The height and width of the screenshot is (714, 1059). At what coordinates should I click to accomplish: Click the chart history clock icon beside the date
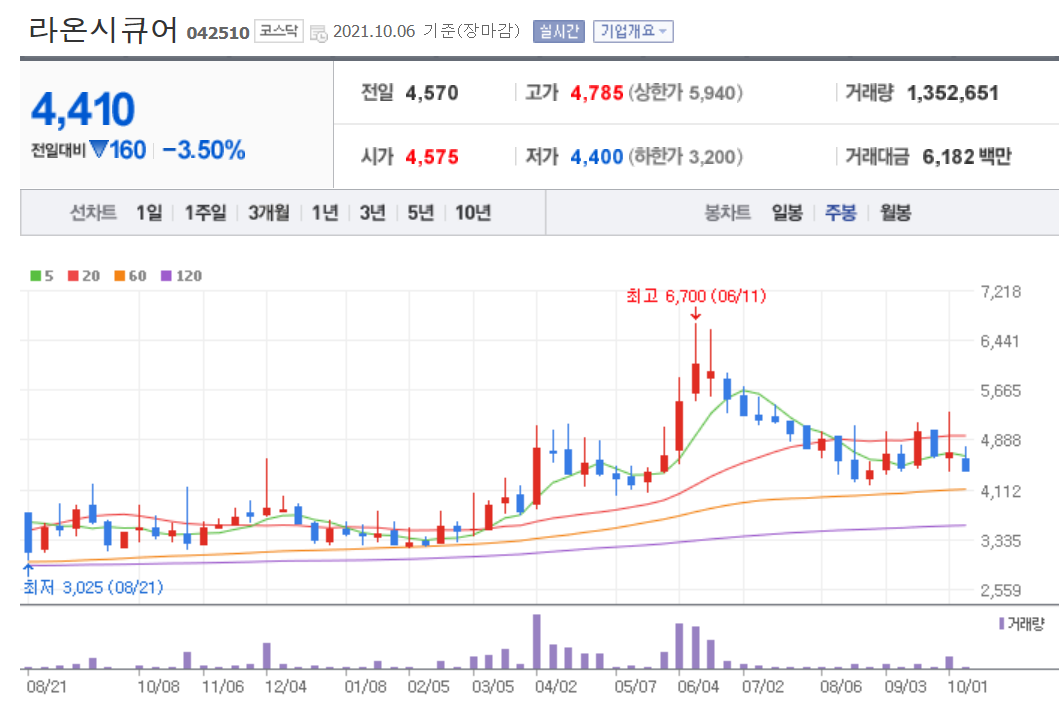click(x=318, y=31)
